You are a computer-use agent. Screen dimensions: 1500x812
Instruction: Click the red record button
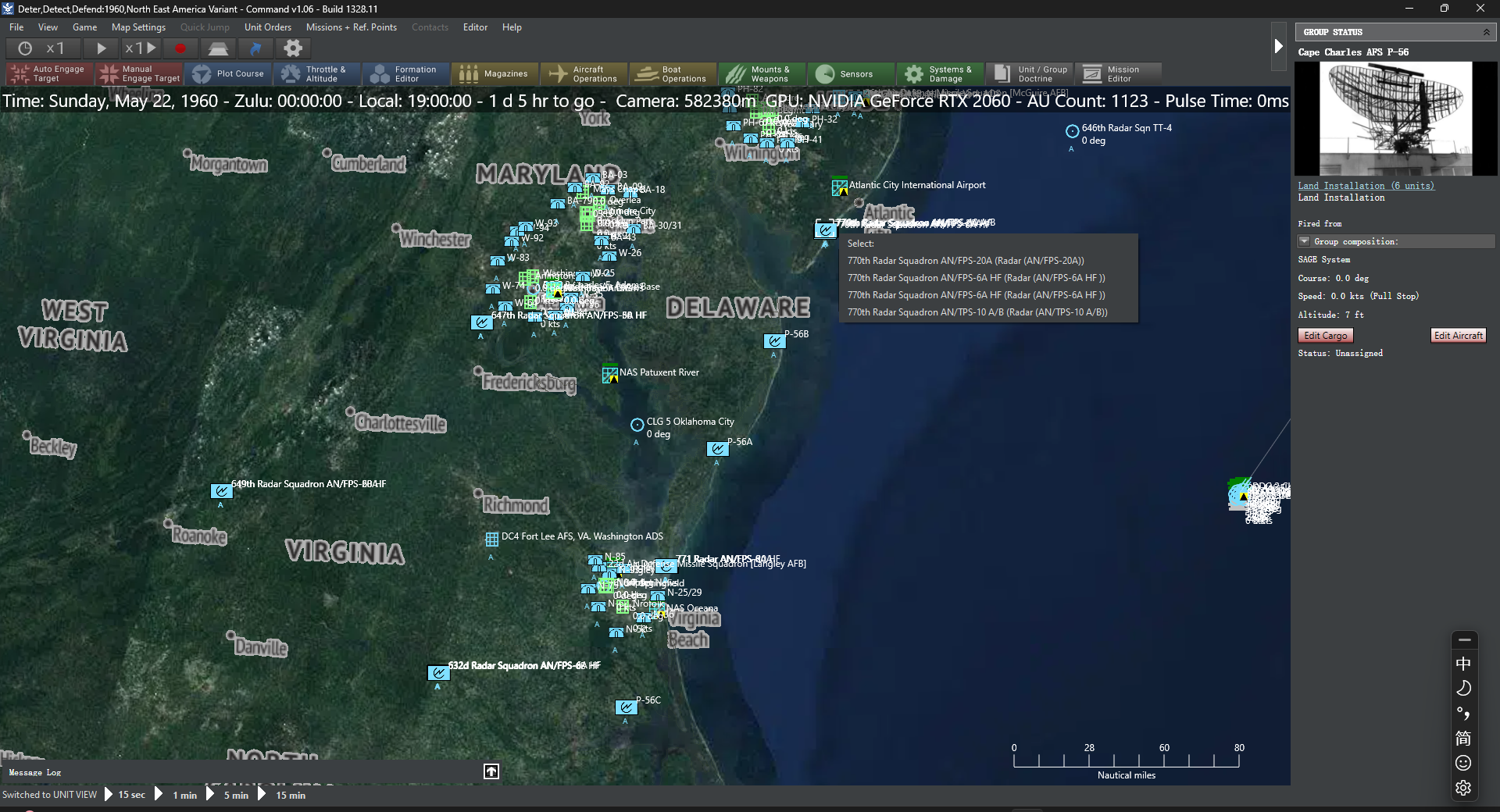(180, 48)
